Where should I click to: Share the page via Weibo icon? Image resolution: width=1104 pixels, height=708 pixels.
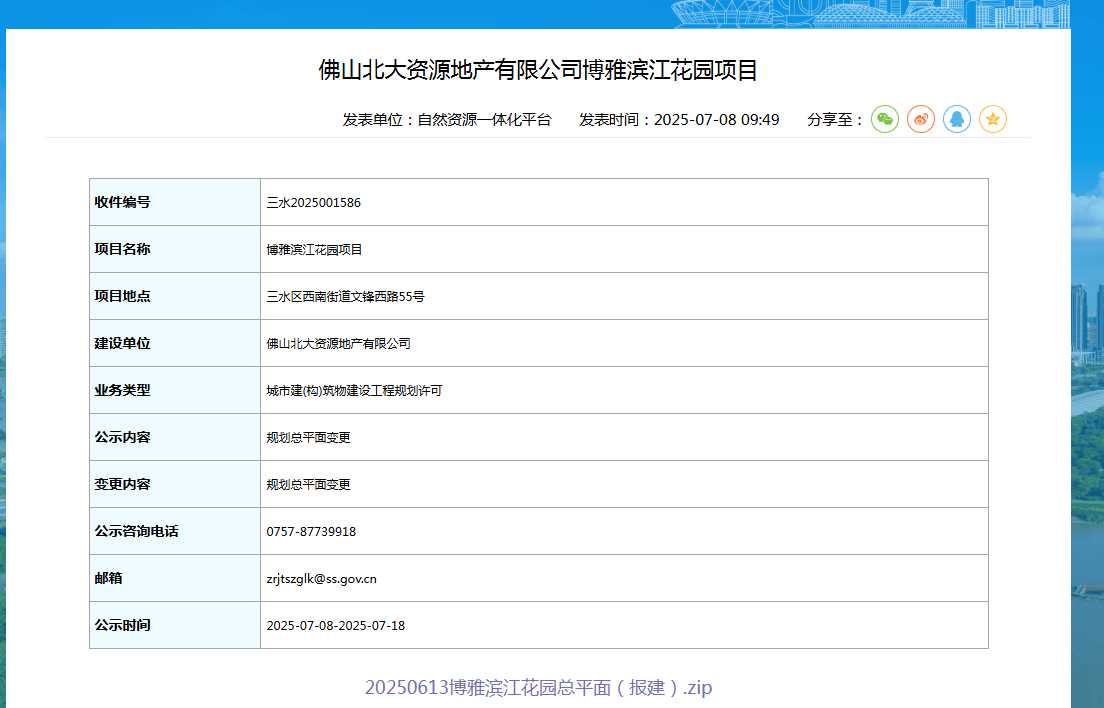click(920, 119)
